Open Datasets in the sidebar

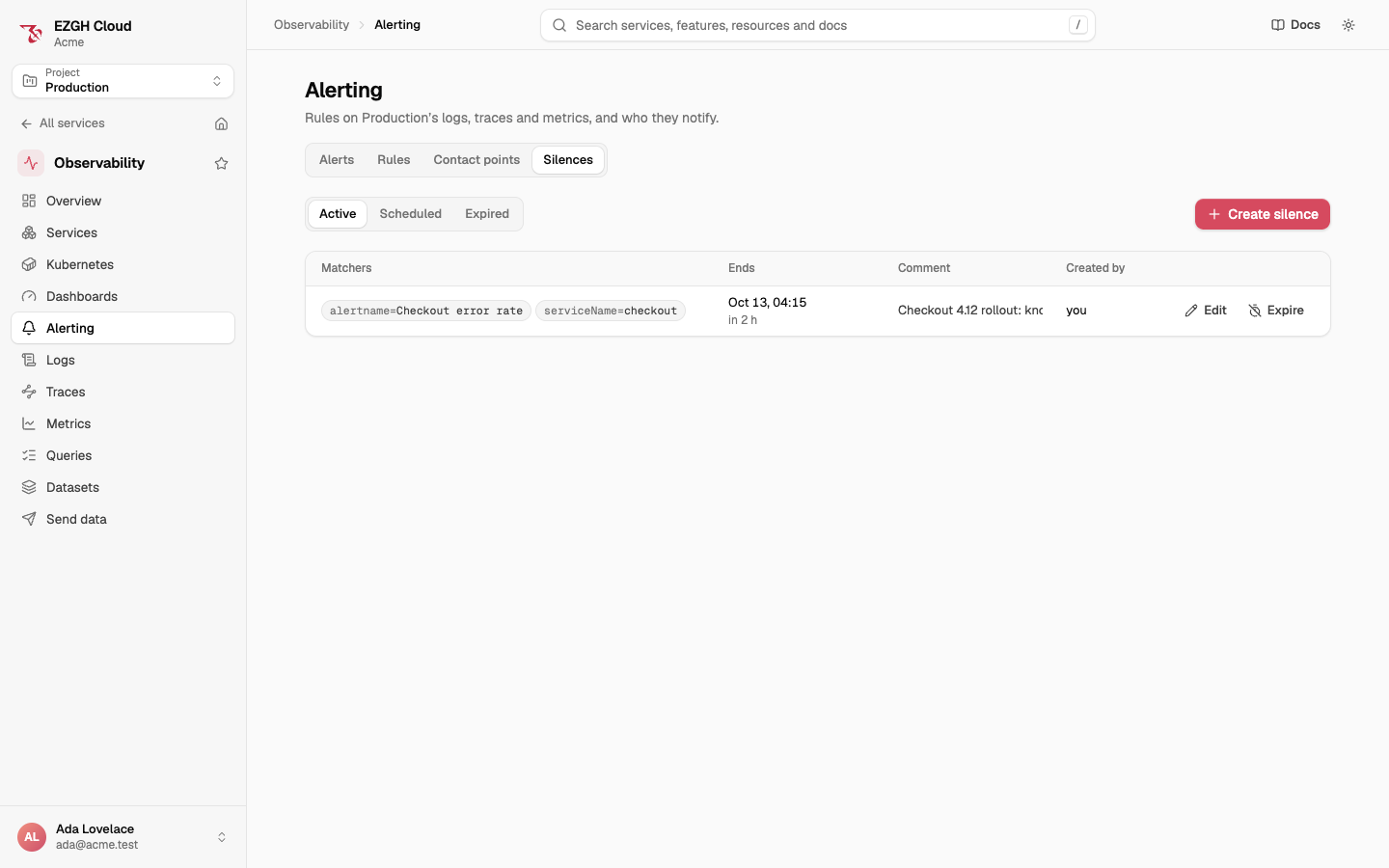123,487
